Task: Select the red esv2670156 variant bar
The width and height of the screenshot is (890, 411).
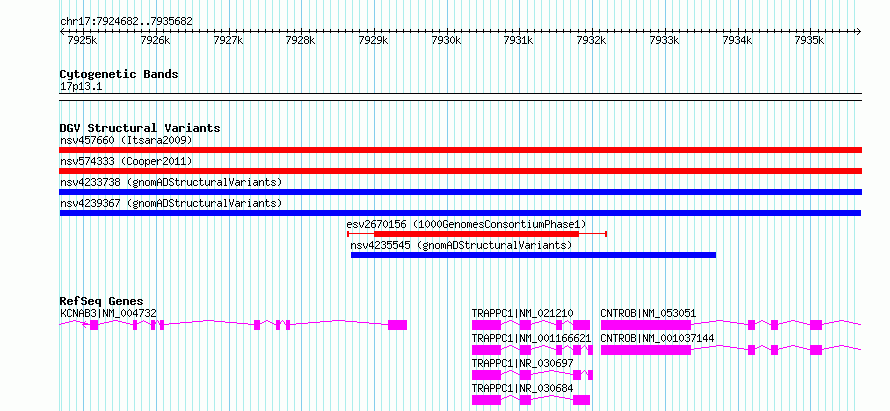Action: click(x=477, y=234)
